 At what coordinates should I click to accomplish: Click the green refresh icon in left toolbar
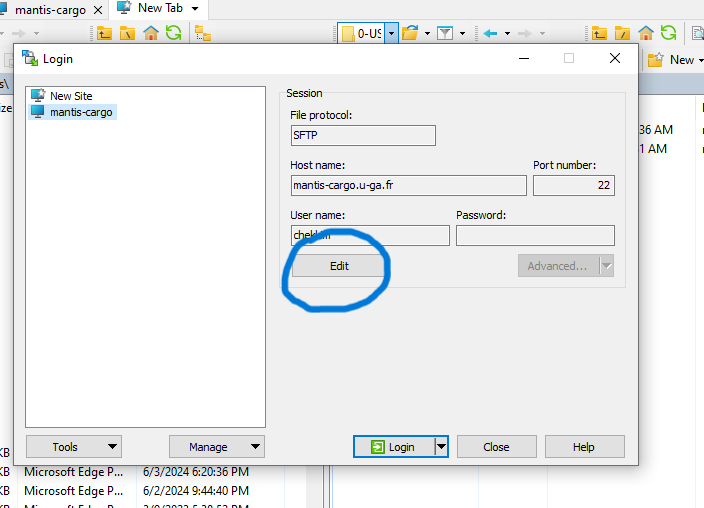coord(173,33)
